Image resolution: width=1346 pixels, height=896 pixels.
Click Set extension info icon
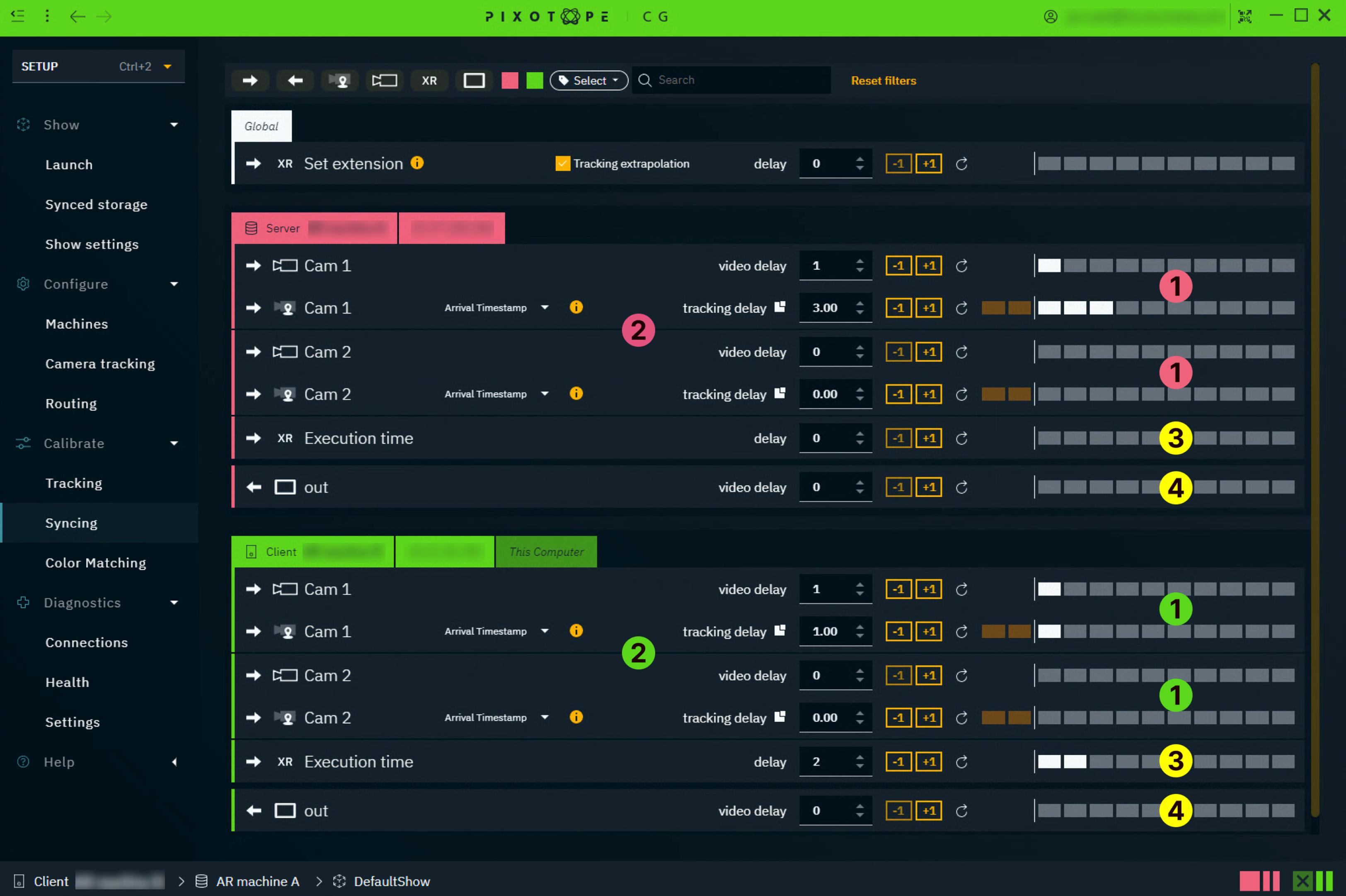coord(417,163)
